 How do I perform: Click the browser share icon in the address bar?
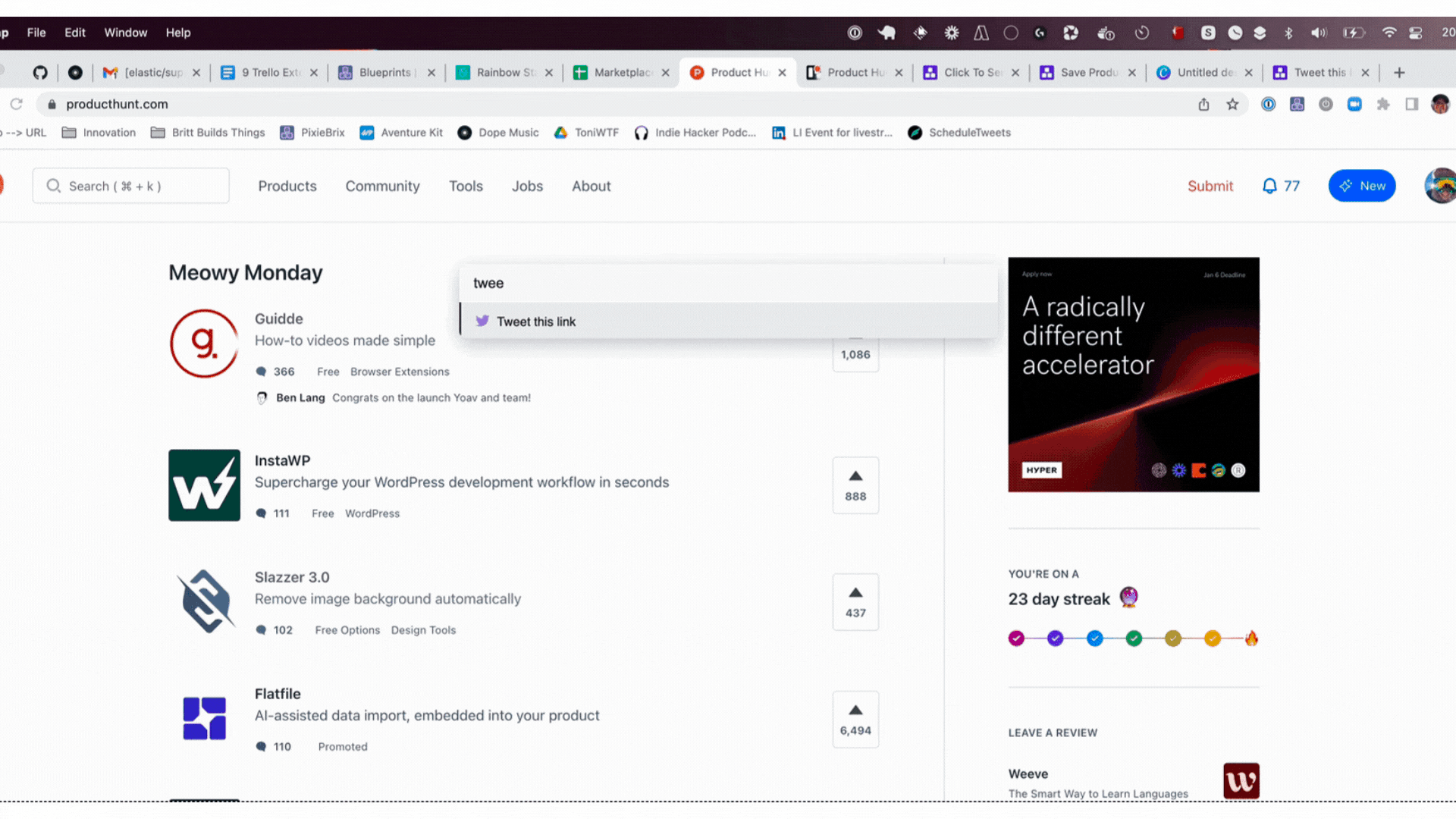(x=1203, y=105)
